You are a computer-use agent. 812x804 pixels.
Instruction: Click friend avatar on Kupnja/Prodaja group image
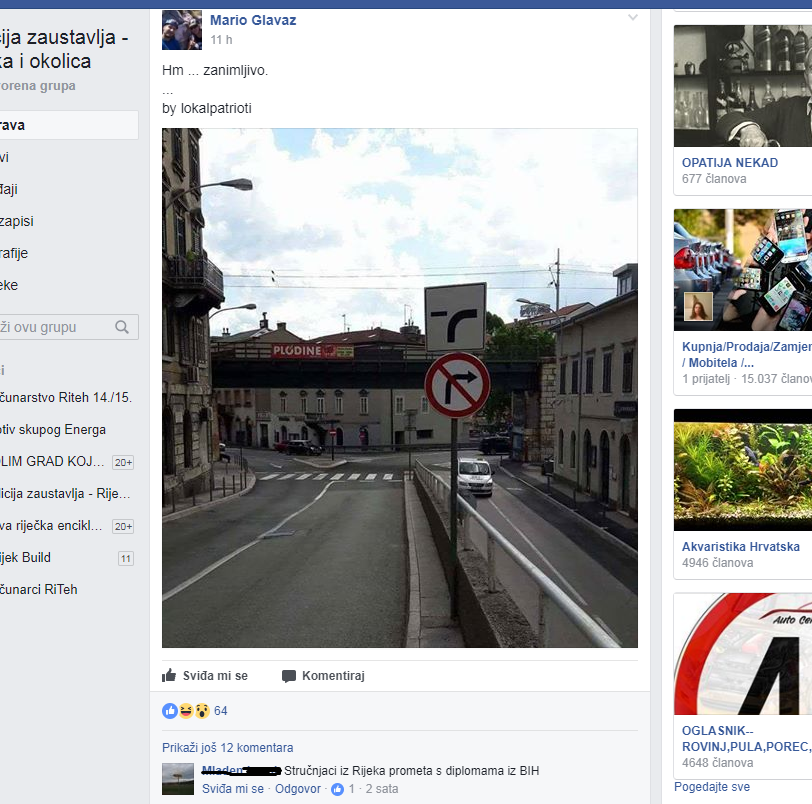698,306
